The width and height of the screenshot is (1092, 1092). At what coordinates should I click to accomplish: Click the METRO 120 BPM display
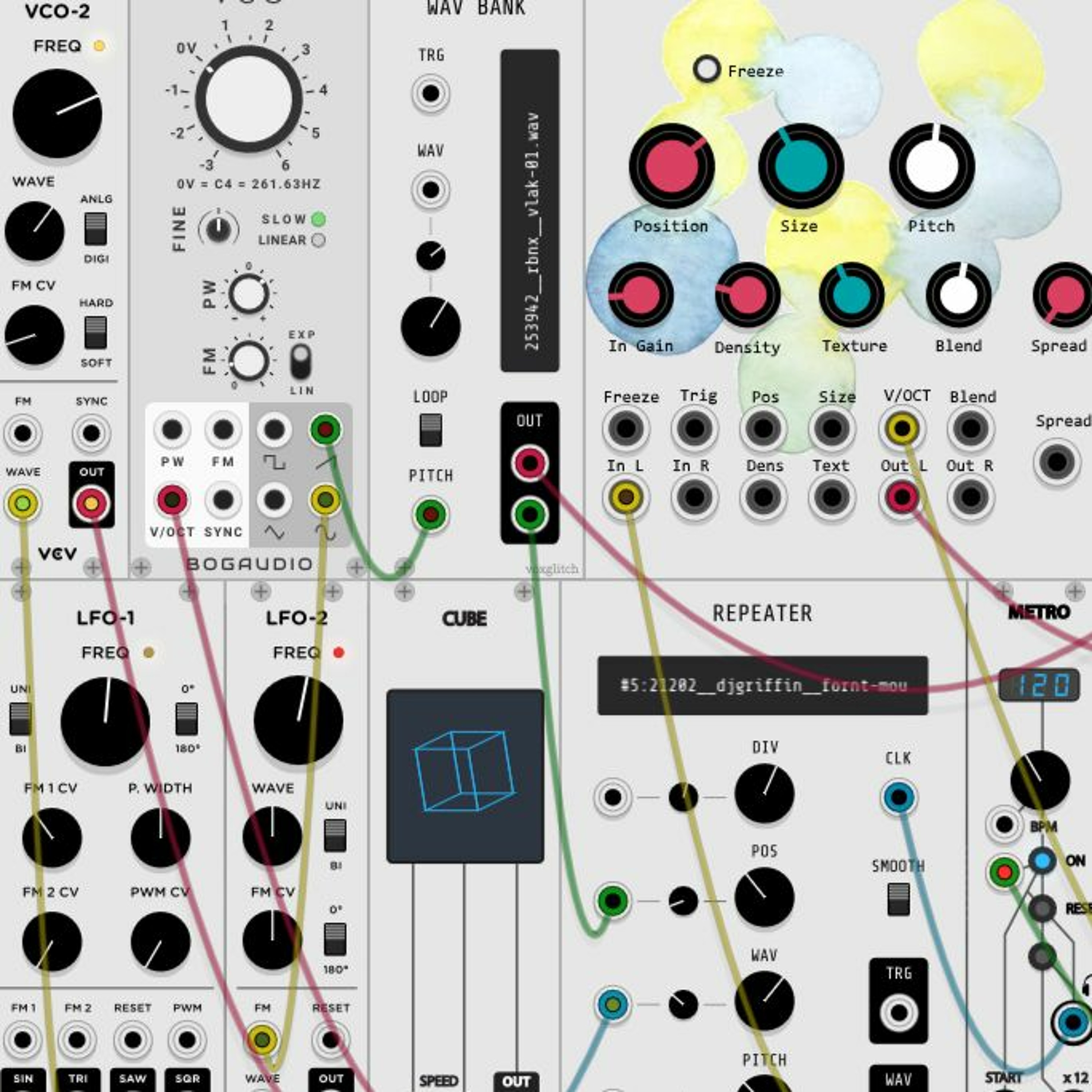pos(1039,685)
